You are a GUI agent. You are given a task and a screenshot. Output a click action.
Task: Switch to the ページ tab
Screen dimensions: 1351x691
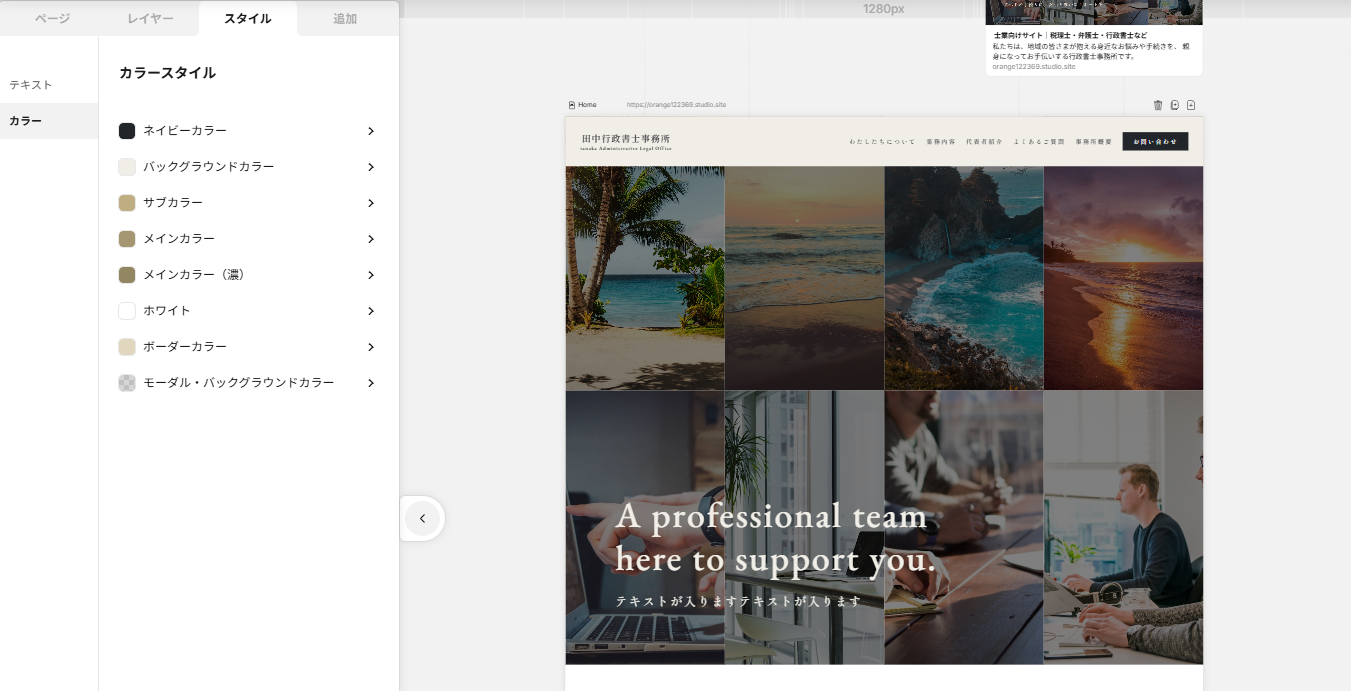click(52, 19)
